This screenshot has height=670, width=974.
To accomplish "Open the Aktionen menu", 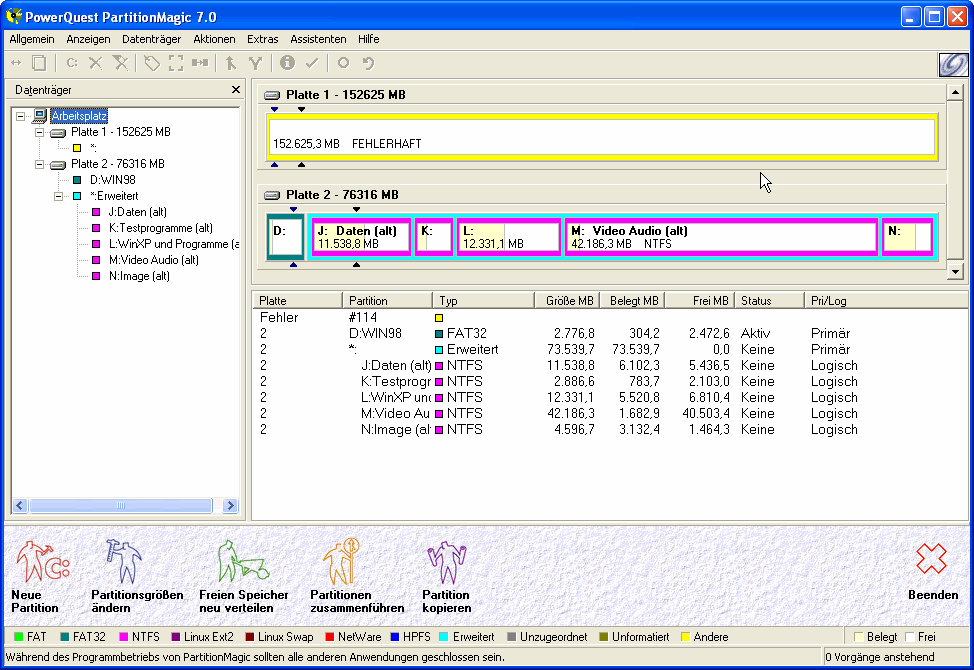I will [x=214, y=39].
